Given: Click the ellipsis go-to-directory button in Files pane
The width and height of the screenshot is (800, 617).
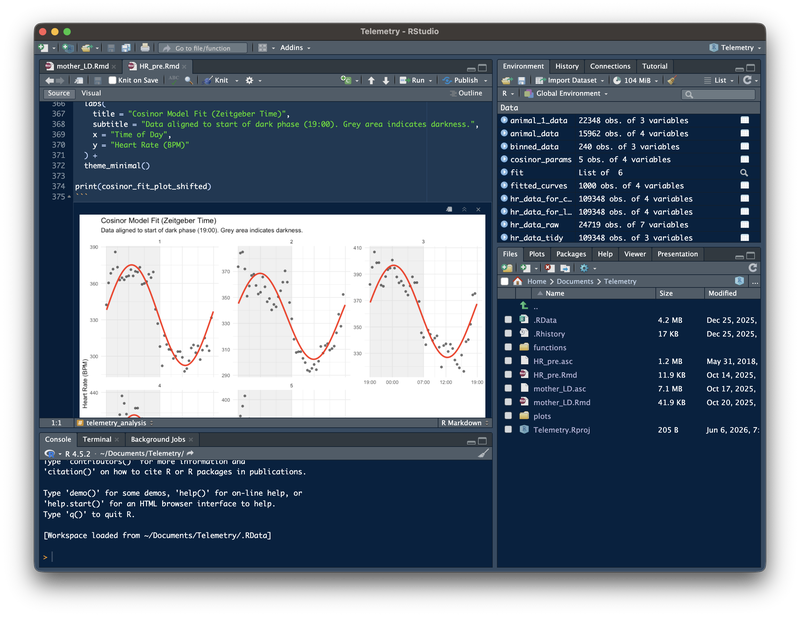Looking at the screenshot, I should tap(755, 281).
